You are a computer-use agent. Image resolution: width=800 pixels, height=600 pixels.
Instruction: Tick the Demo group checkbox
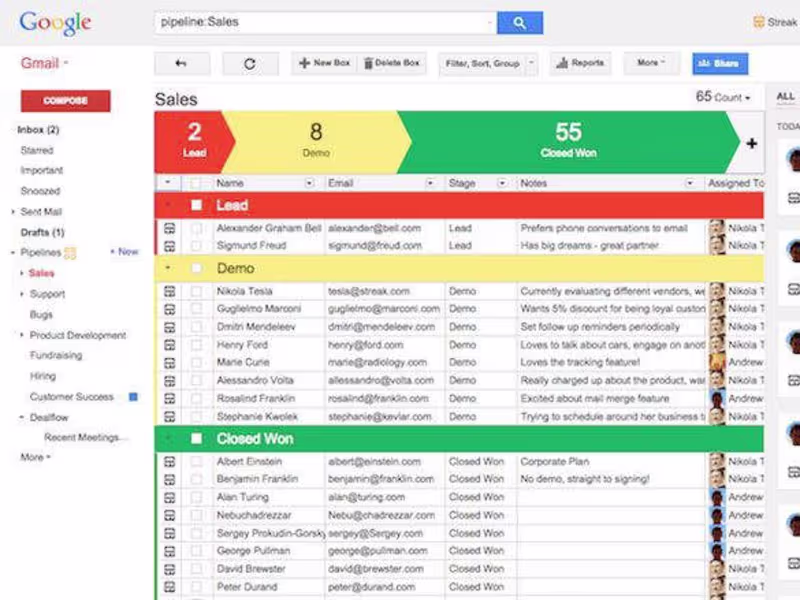(x=196, y=268)
